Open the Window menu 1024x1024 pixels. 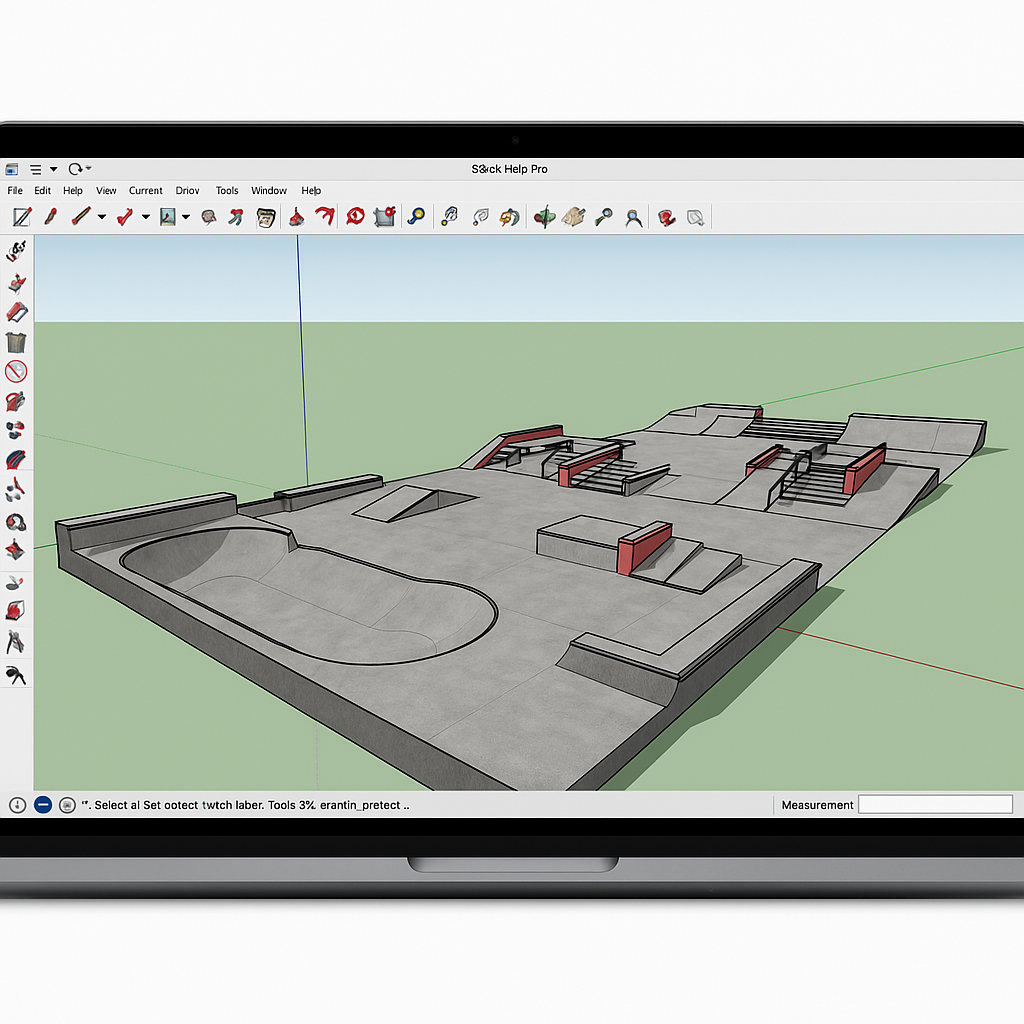[268, 191]
